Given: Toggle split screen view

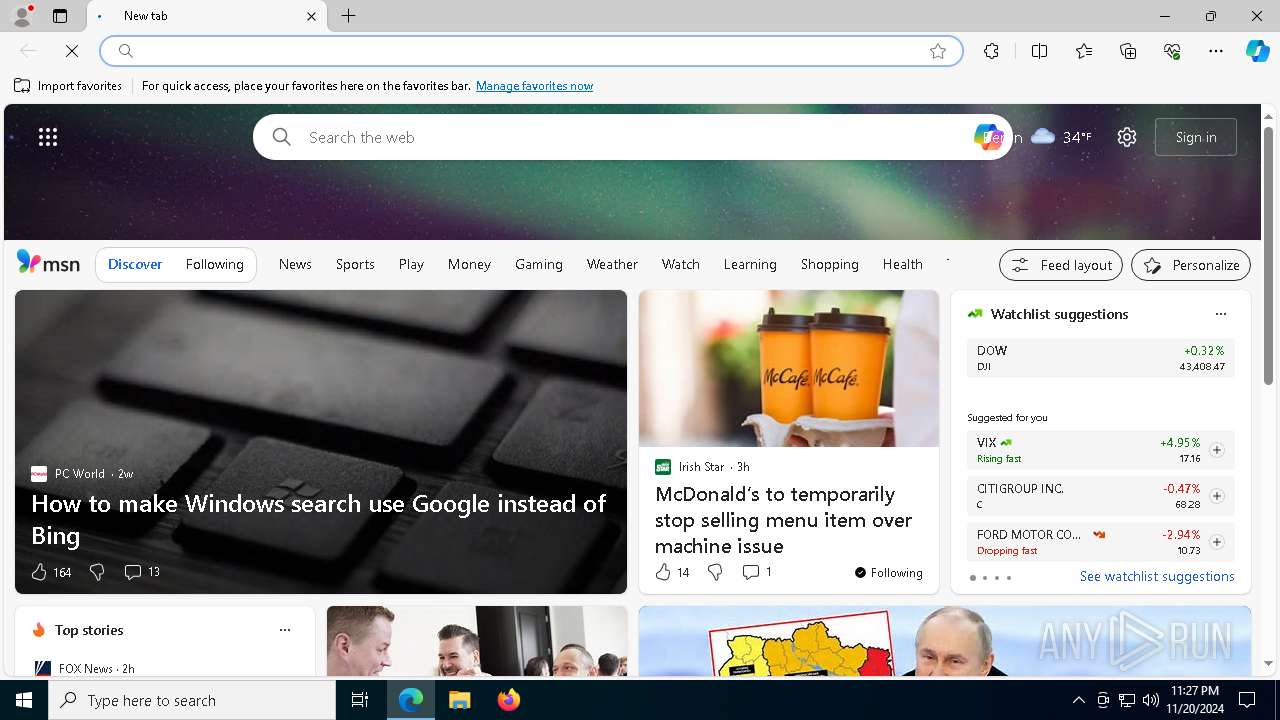Looking at the screenshot, I should pos(1039,51).
